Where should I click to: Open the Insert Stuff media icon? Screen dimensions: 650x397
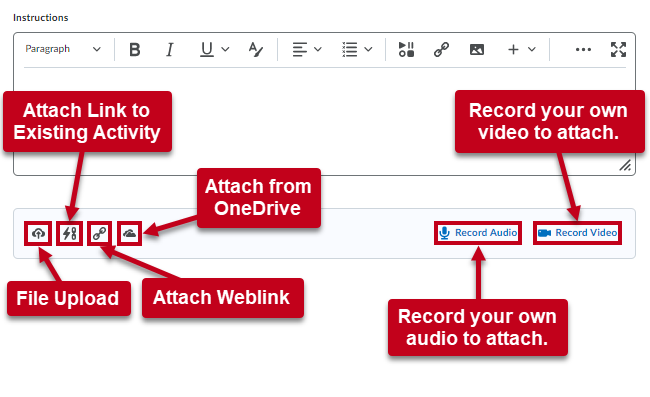pyautogui.click(x=406, y=49)
